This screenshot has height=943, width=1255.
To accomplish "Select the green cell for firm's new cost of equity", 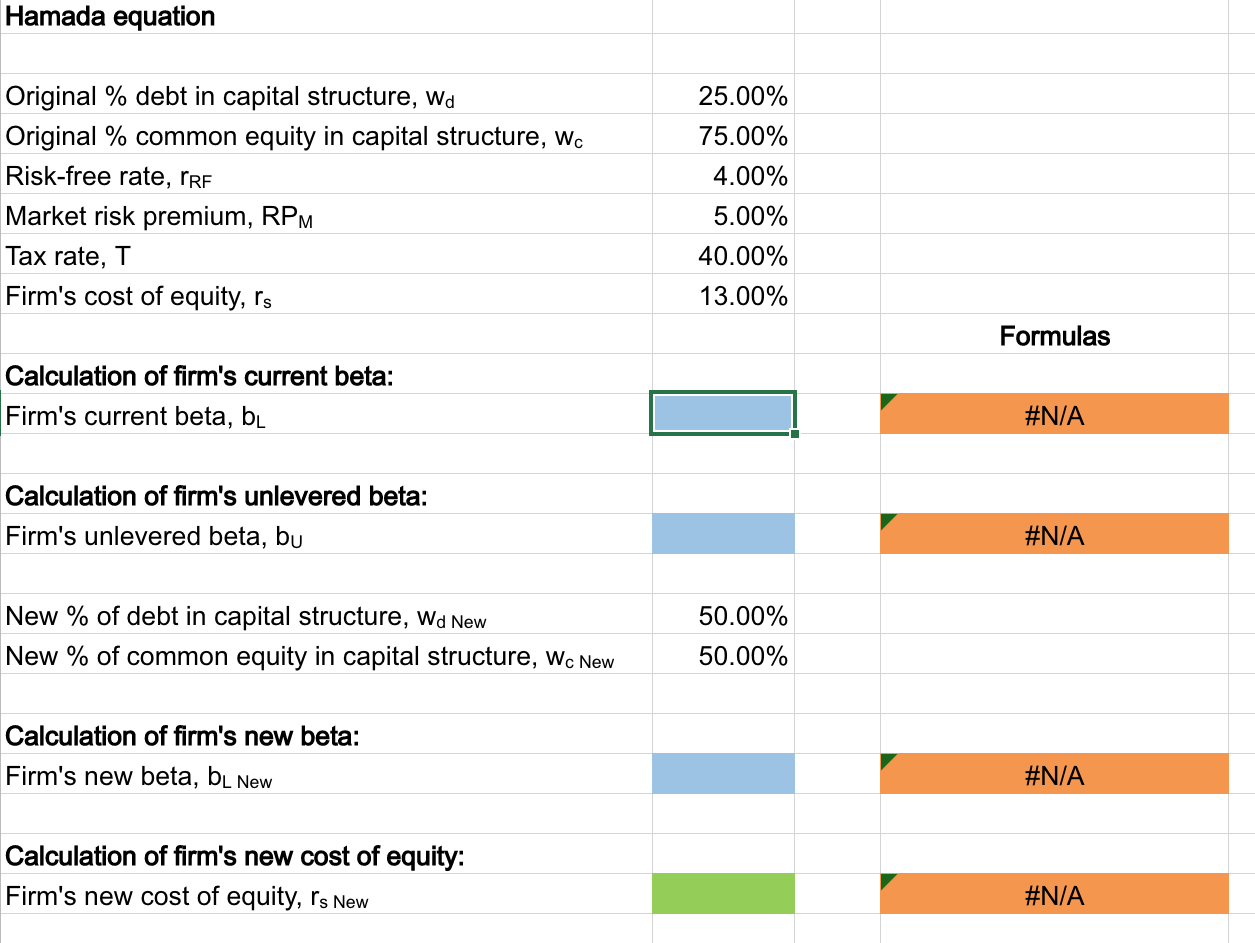I will point(722,893).
